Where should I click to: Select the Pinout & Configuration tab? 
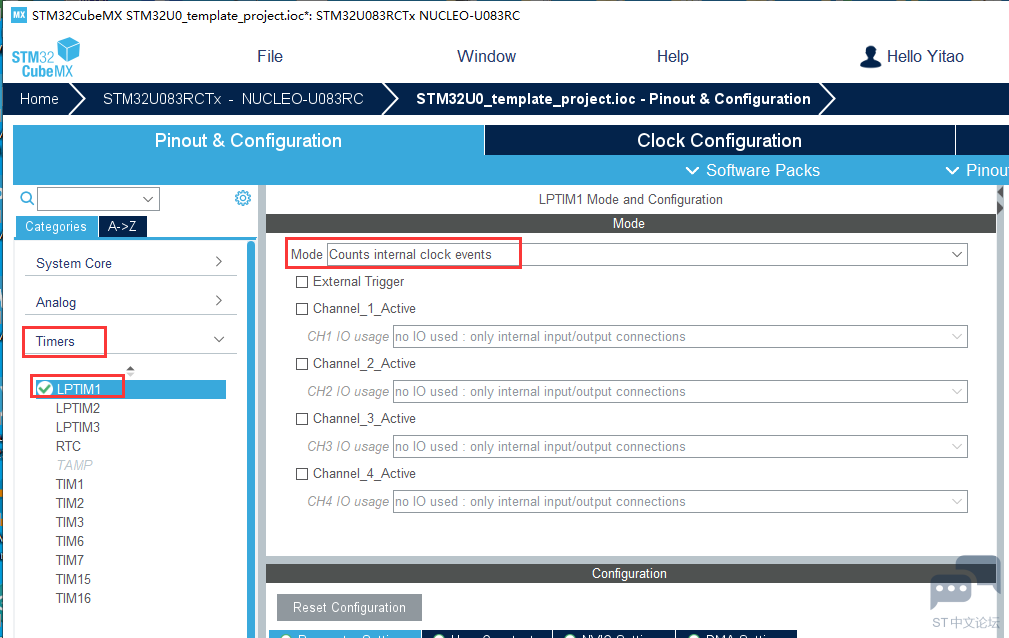point(248,140)
